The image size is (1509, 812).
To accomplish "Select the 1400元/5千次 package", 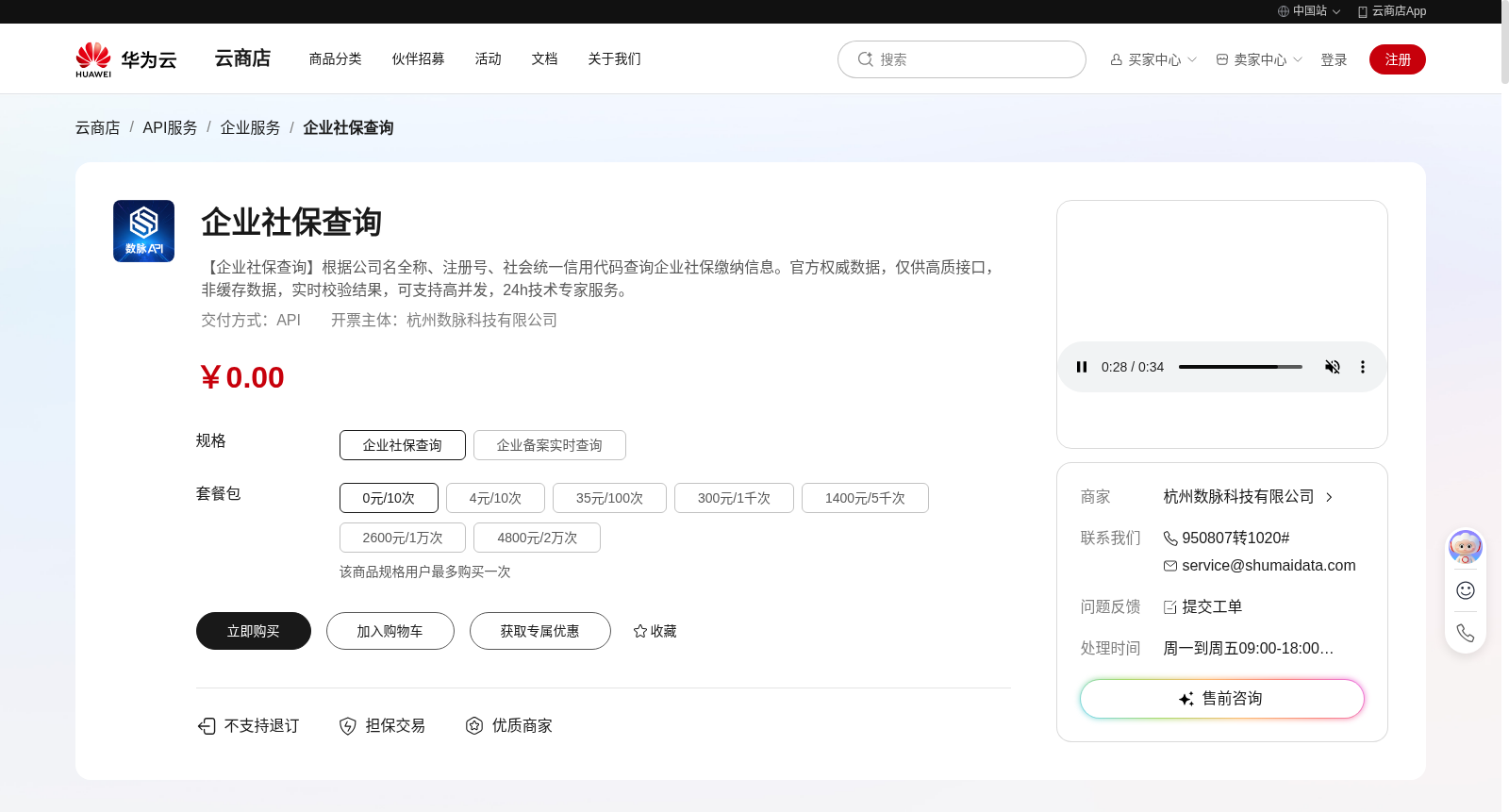I will coord(865,498).
